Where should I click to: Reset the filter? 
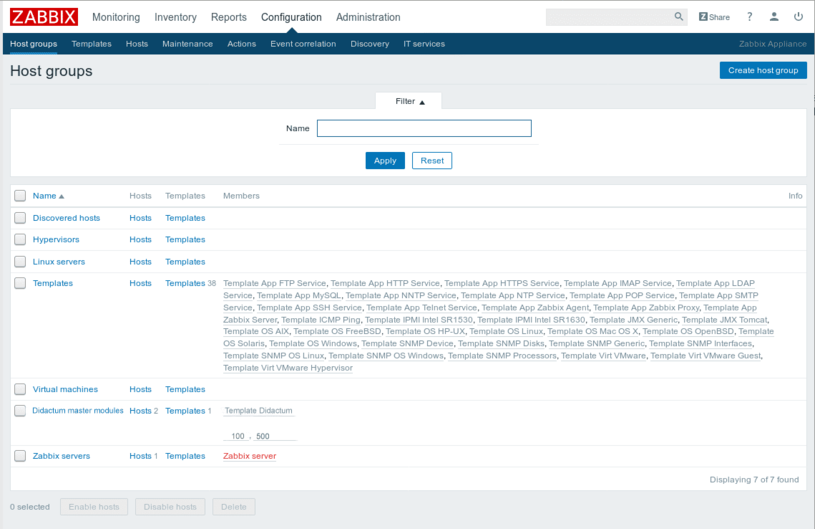(x=432, y=161)
